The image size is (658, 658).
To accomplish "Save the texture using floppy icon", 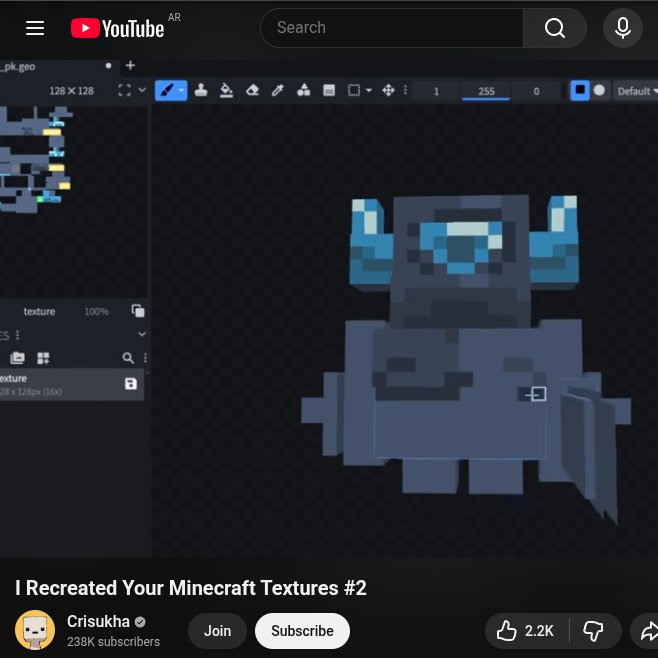I will tap(131, 384).
